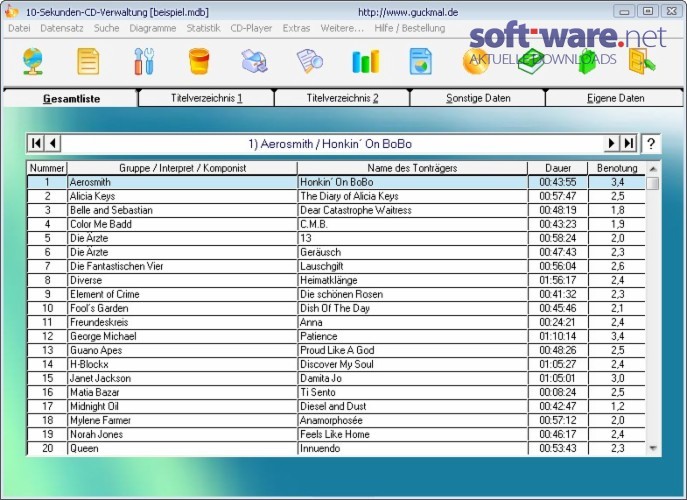The width and height of the screenshot is (687, 500).
Task: Select the H-Blockx row
Action: 336,364
